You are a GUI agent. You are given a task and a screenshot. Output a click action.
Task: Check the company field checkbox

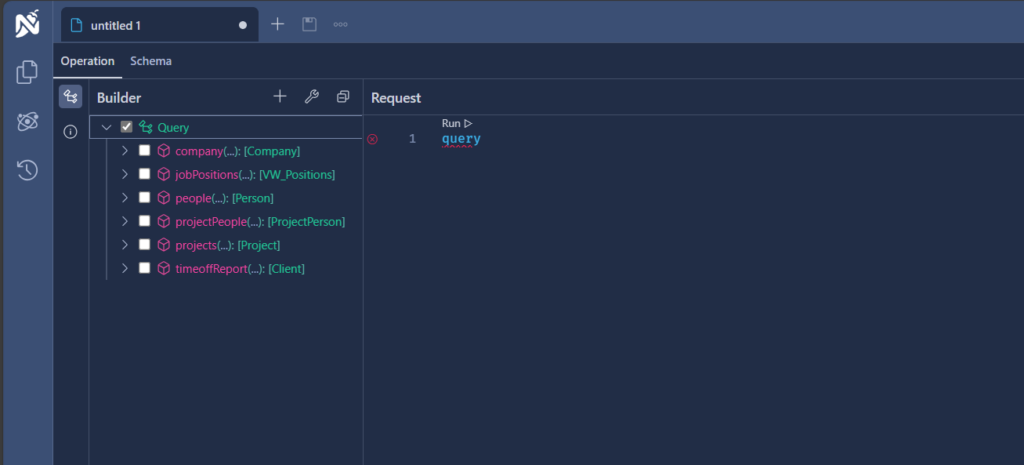[x=145, y=151]
